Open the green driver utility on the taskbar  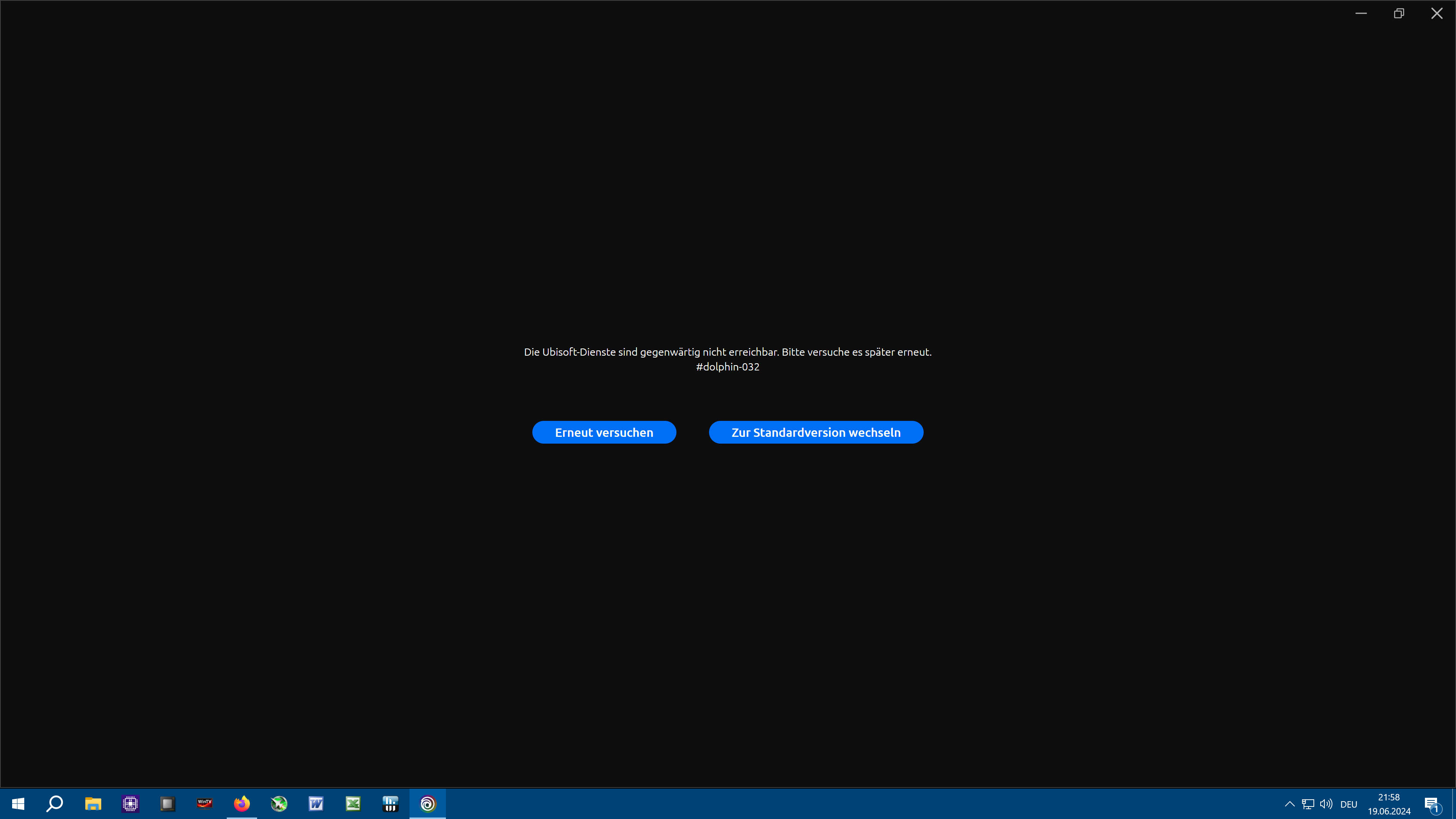pos(279,803)
